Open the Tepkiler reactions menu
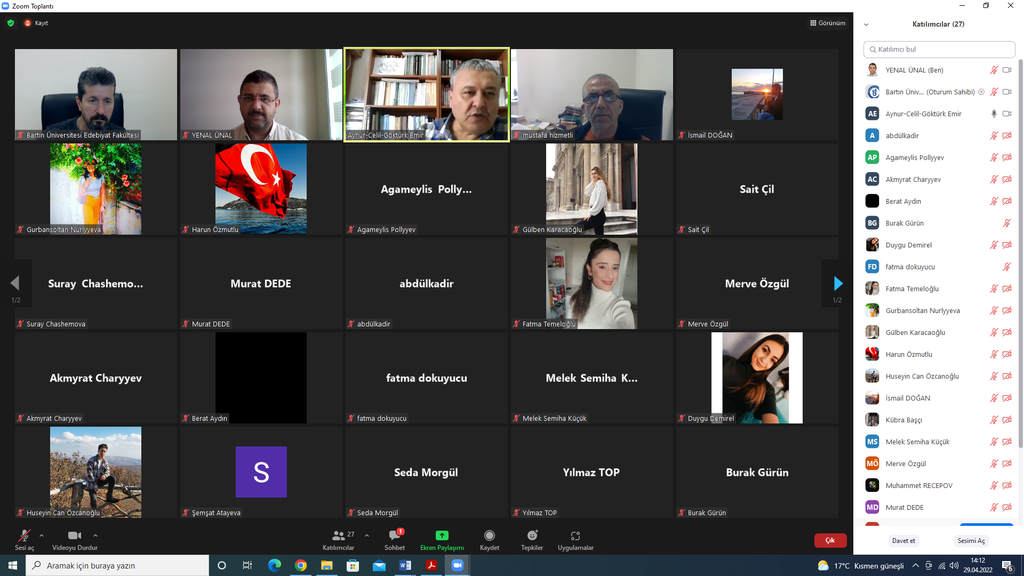This screenshot has width=1024, height=576. pos(532,539)
